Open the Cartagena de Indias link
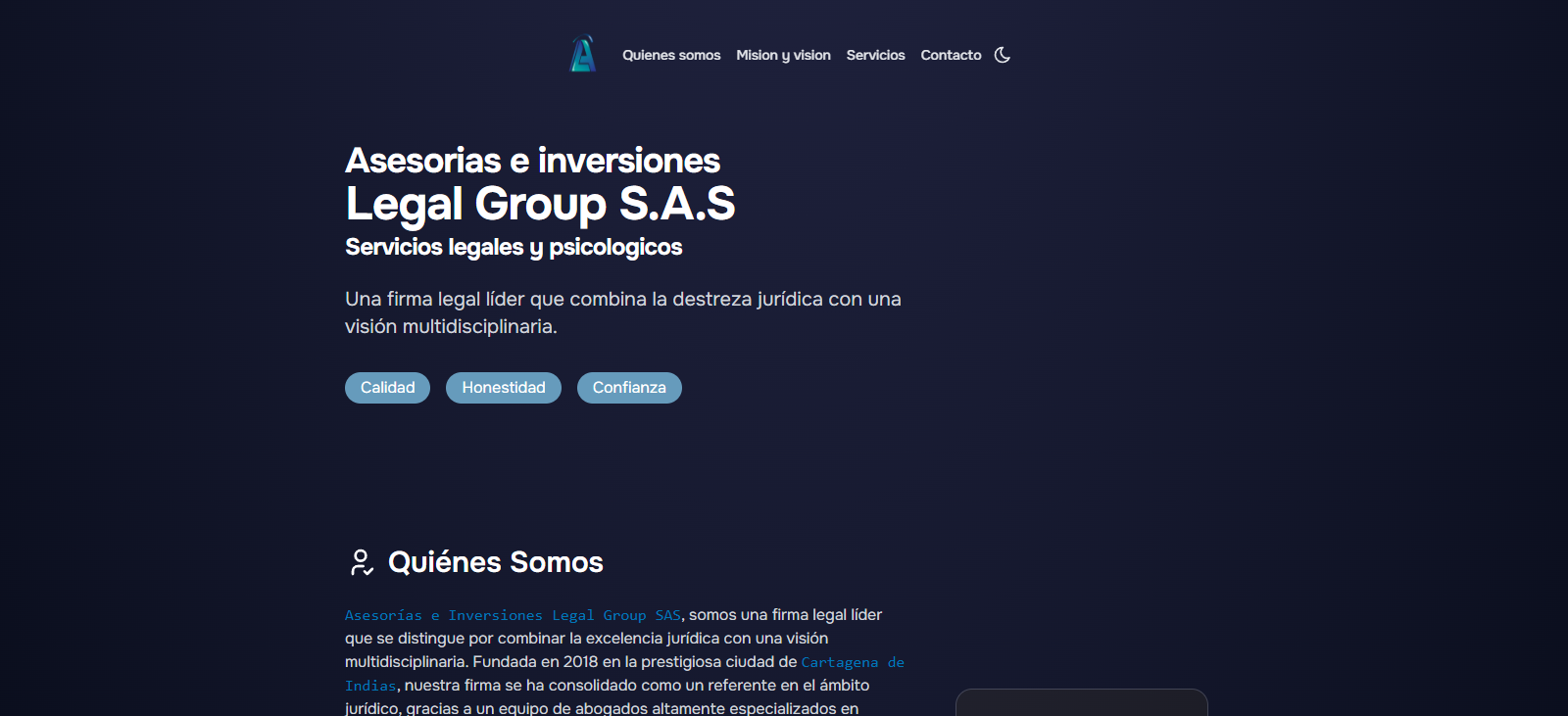The height and width of the screenshot is (716, 1568). tap(852, 662)
